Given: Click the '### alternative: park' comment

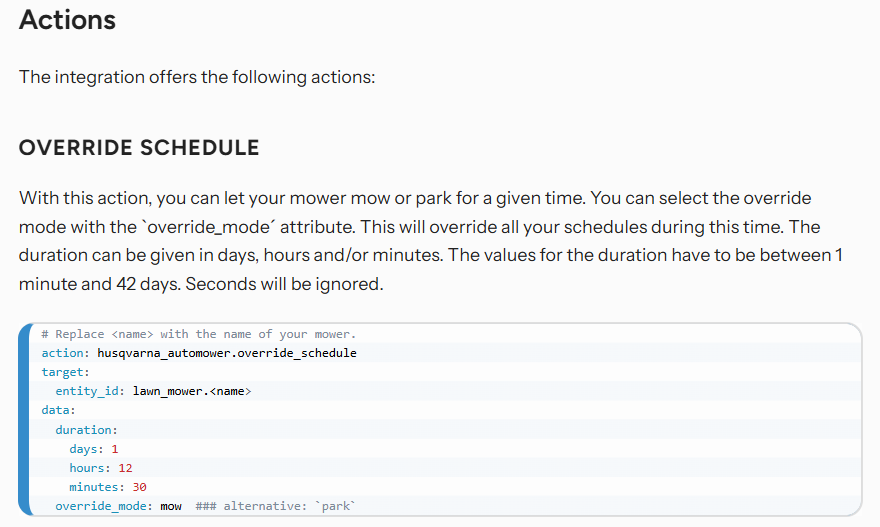Looking at the screenshot, I should click(x=276, y=506).
